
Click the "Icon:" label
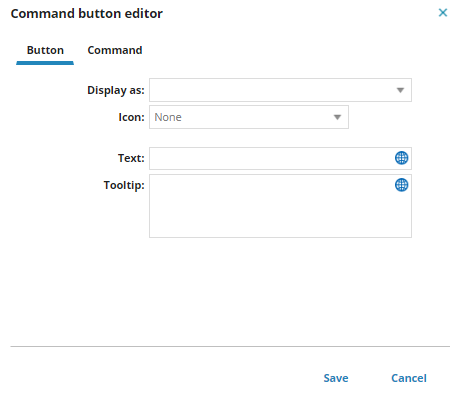(131, 117)
